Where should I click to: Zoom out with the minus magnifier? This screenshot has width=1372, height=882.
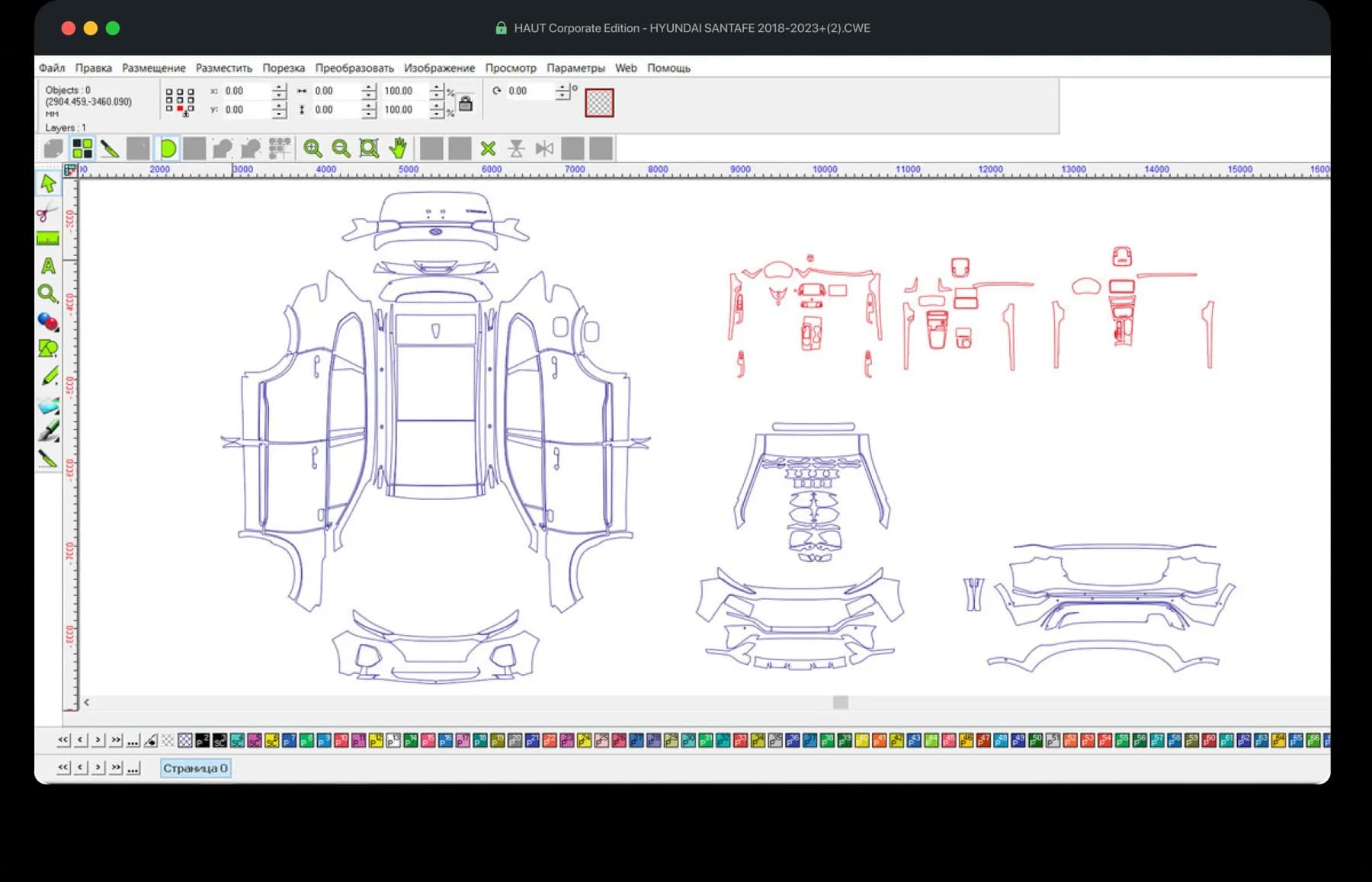(x=341, y=148)
